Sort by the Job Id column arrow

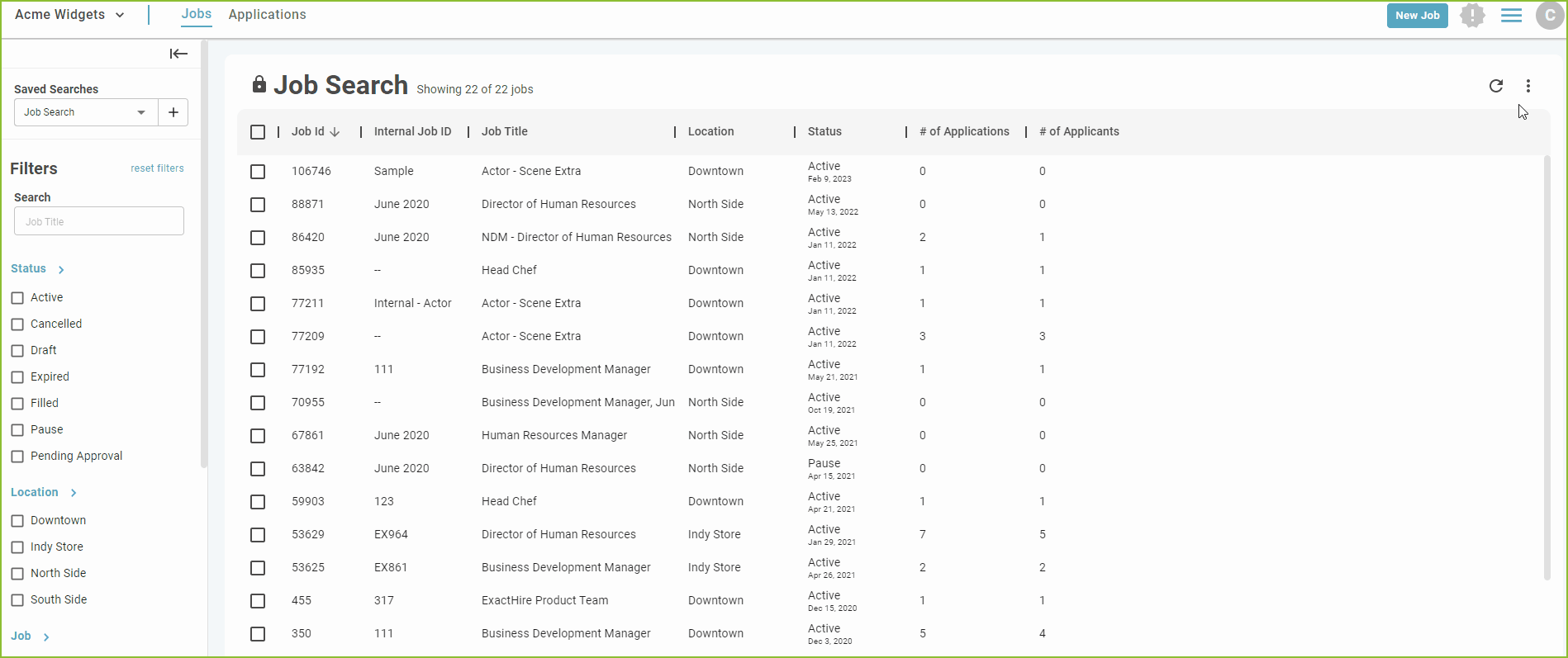point(335,132)
